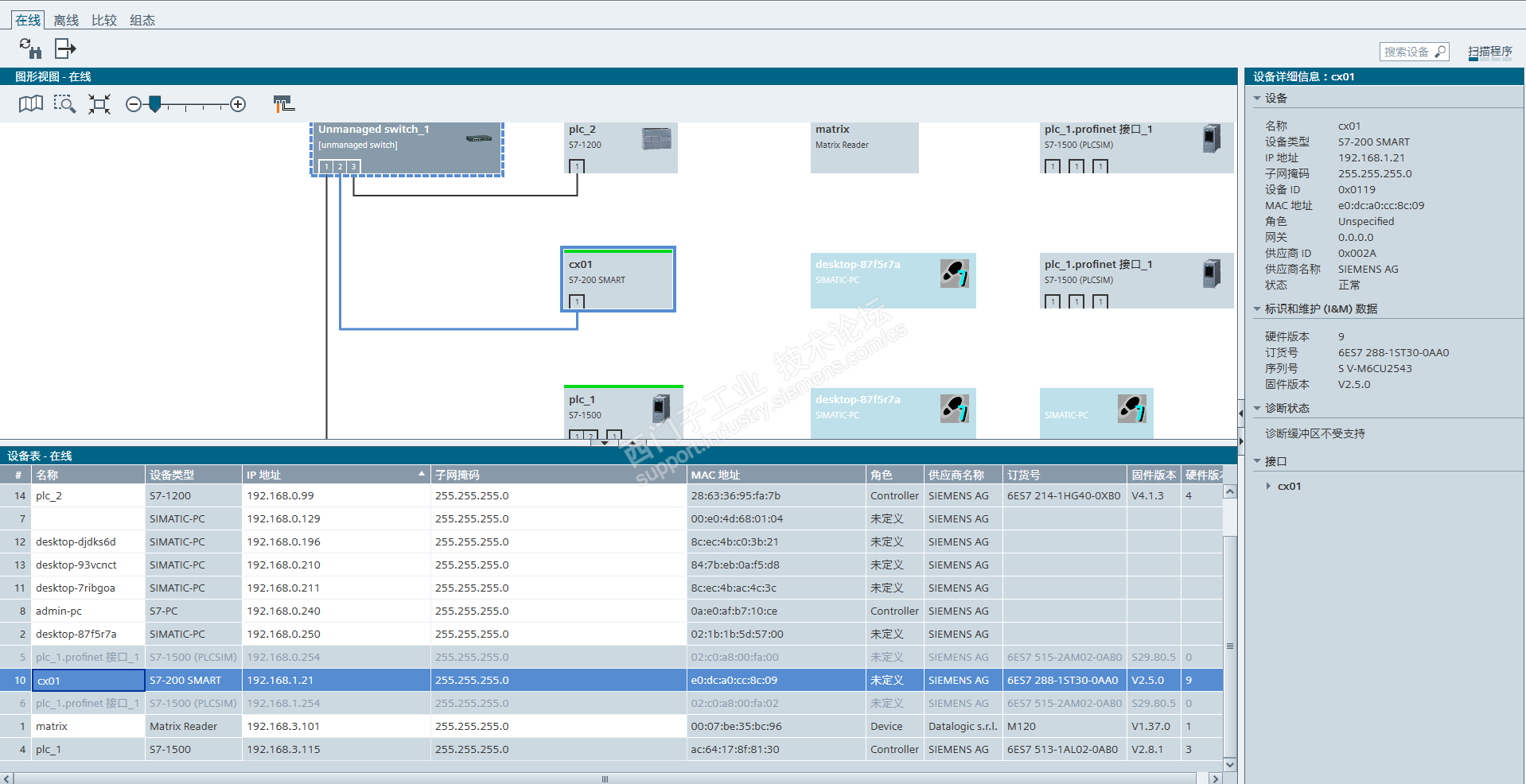Select the desktop-djdks6d row
This screenshot has width=1526, height=784.
611,541
